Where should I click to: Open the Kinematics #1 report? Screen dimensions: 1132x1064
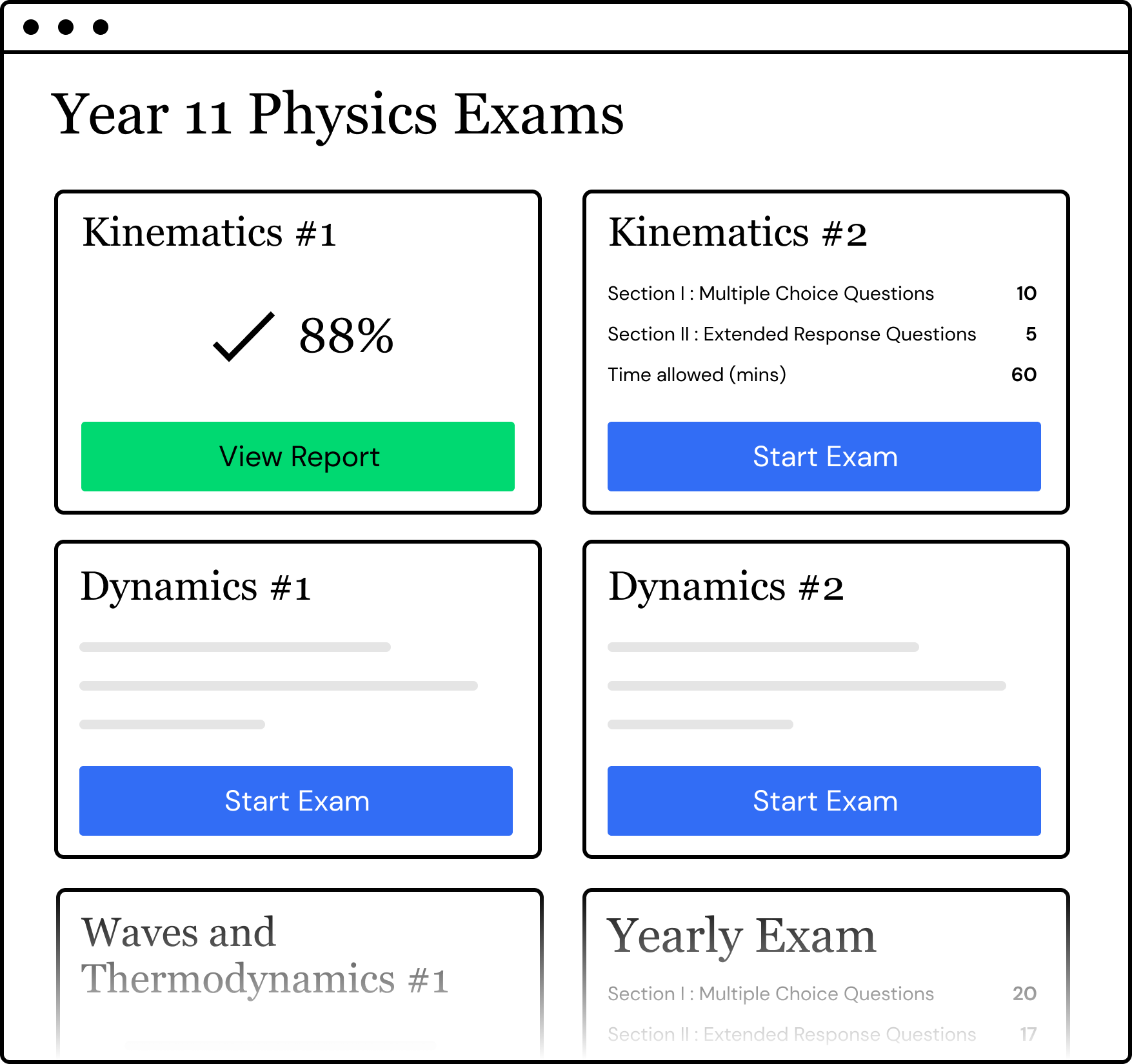(x=298, y=457)
